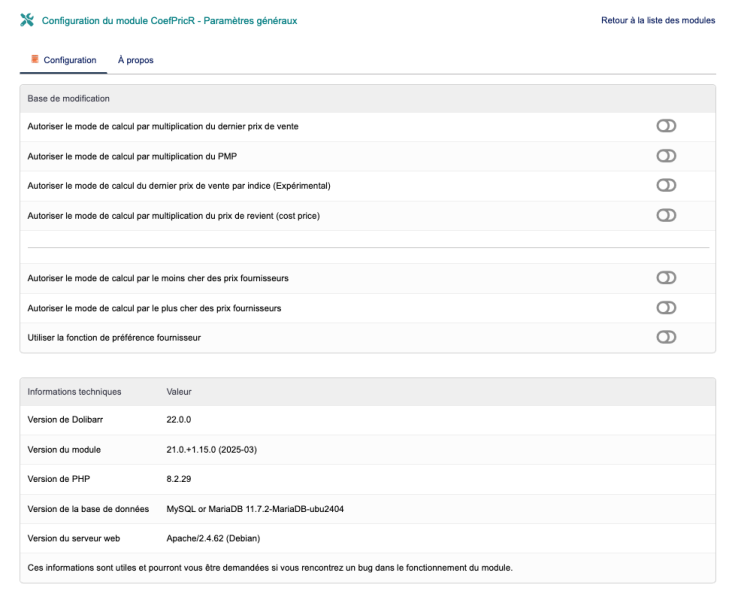The image size is (729, 600).
Task: Follow 'Retour à la liste des modules' link
Action: point(657,20)
